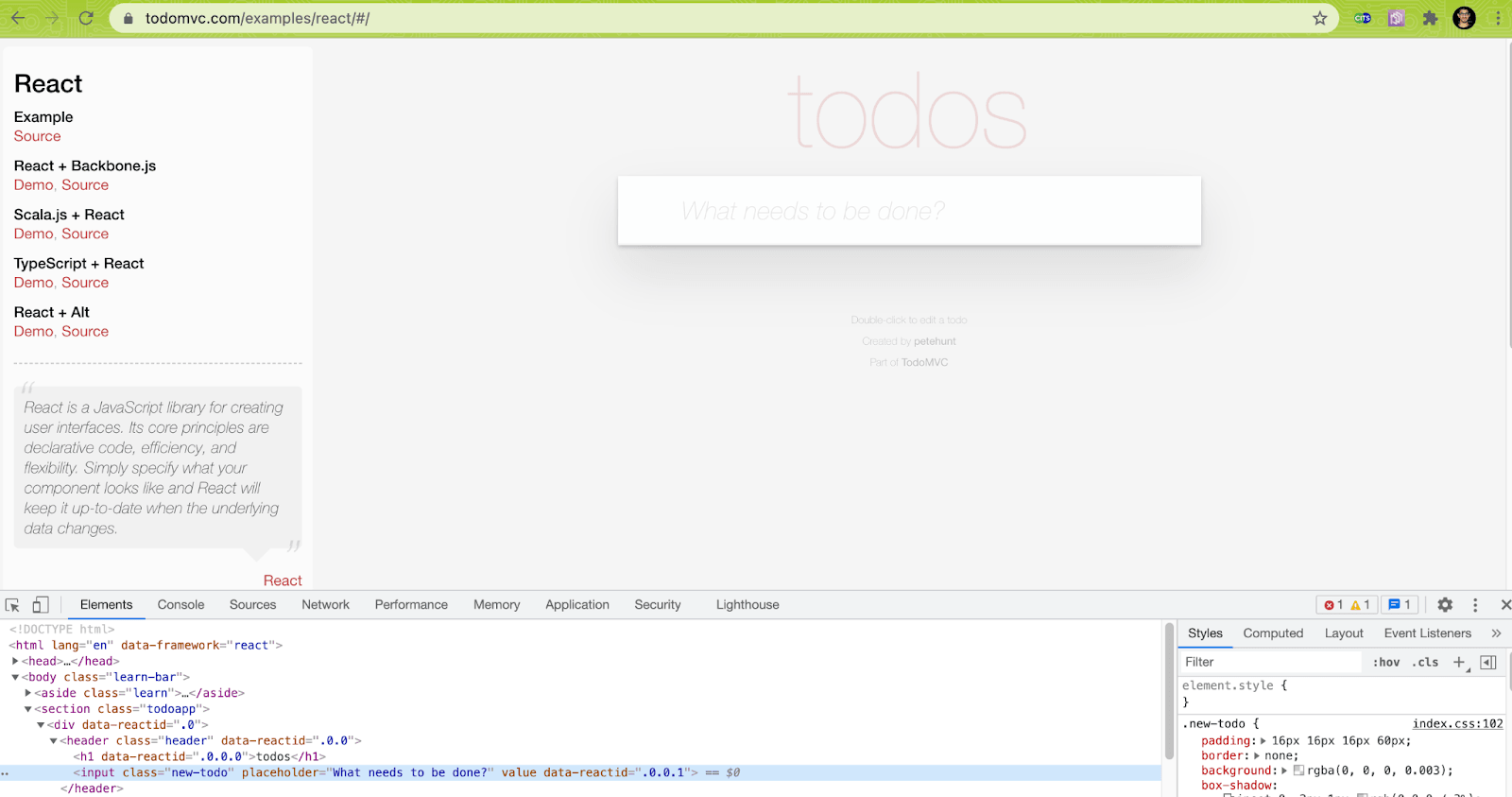Open background rgba color swatch picker
Image resolution: width=1512 pixels, height=797 pixels.
click(x=1298, y=771)
